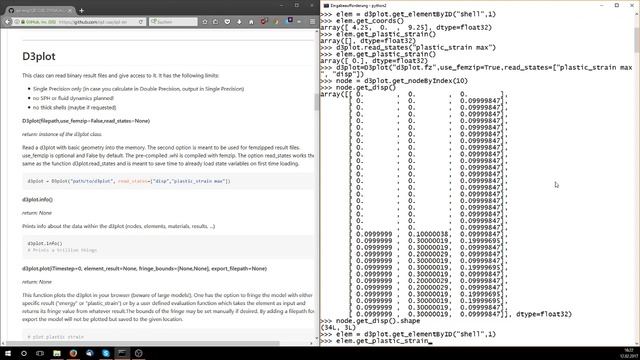Image resolution: width=640 pixels, height=360 pixels.
Task: Click the d3plot.info() signature text
Action: click(x=38, y=200)
